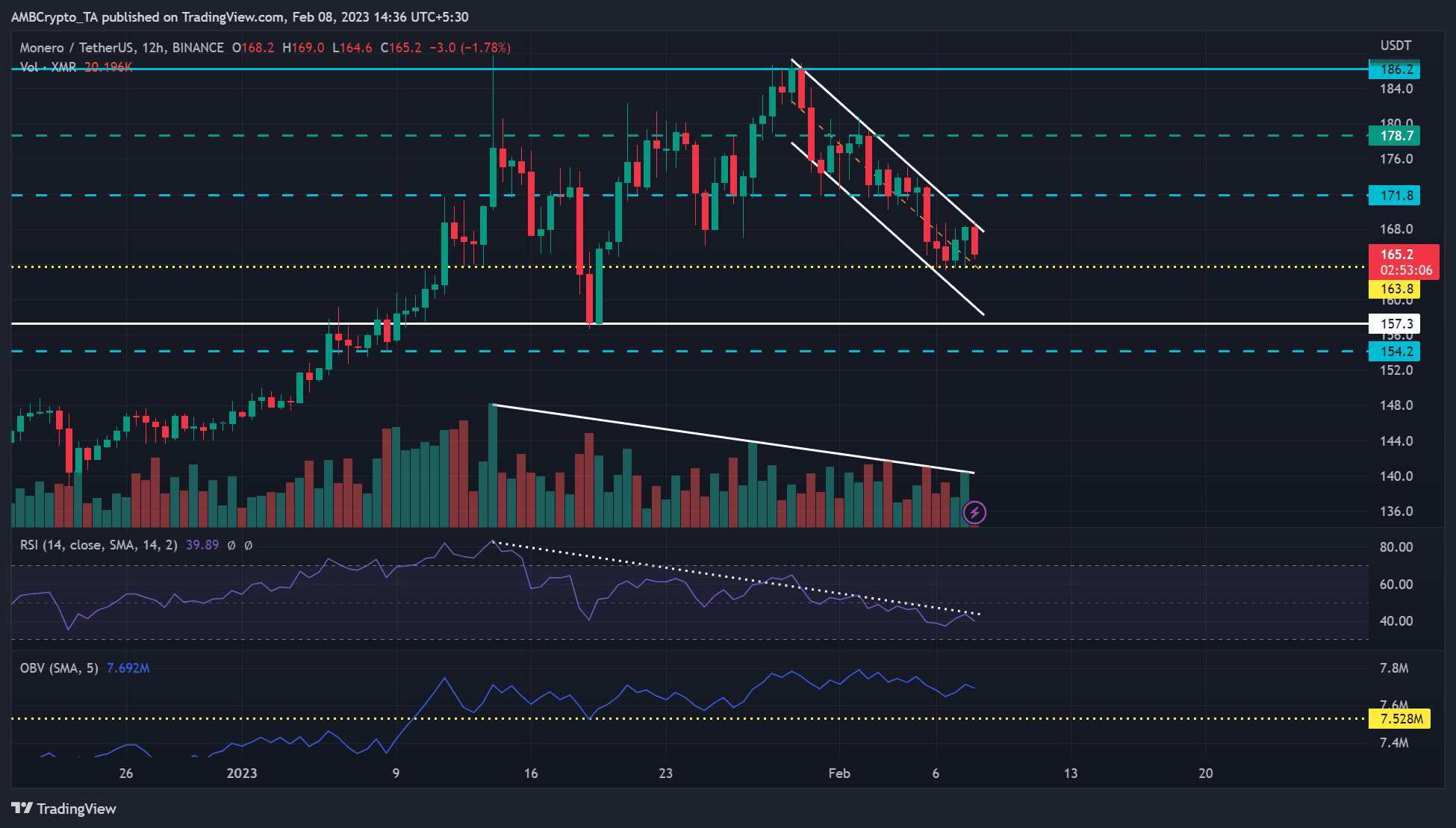1456x828 pixels.
Task: Click the TradingView logo
Action: point(64,809)
